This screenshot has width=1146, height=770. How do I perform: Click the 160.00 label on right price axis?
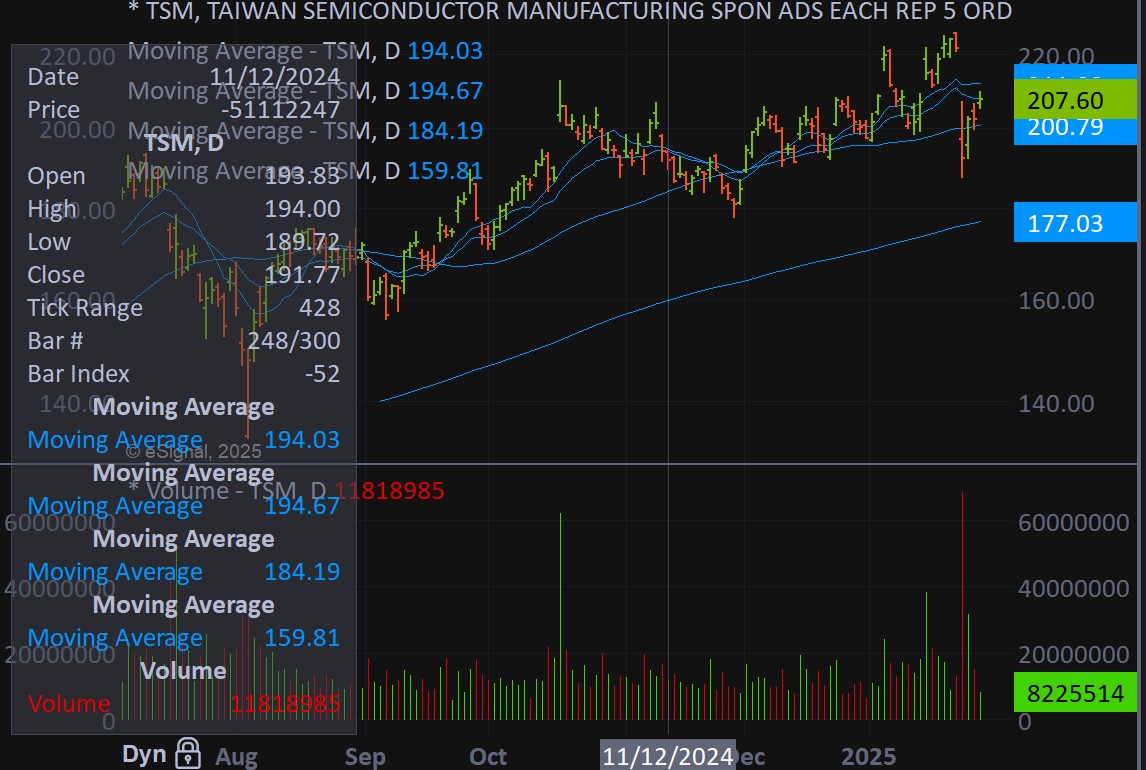[1056, 300]
